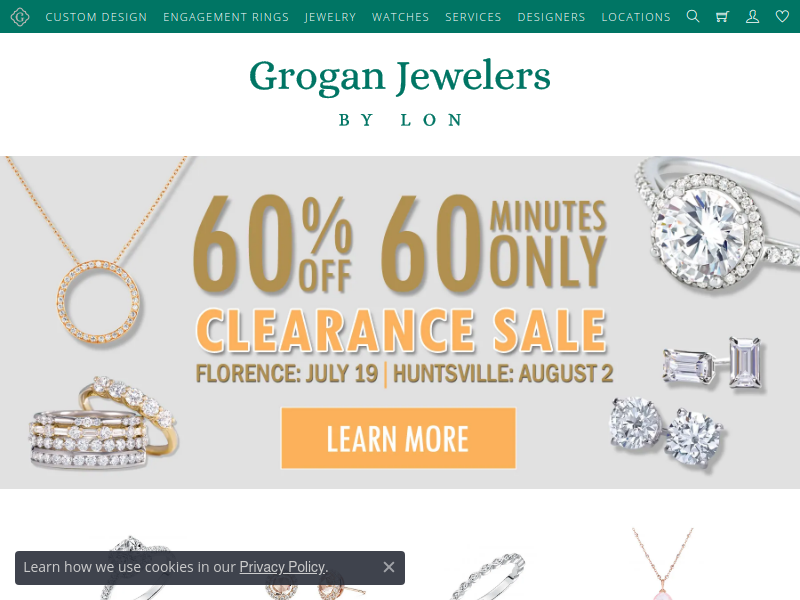Open the shopping cart icon
This screenshot has height=600, width=800.
pyautogui.click(x=722, y=17)
